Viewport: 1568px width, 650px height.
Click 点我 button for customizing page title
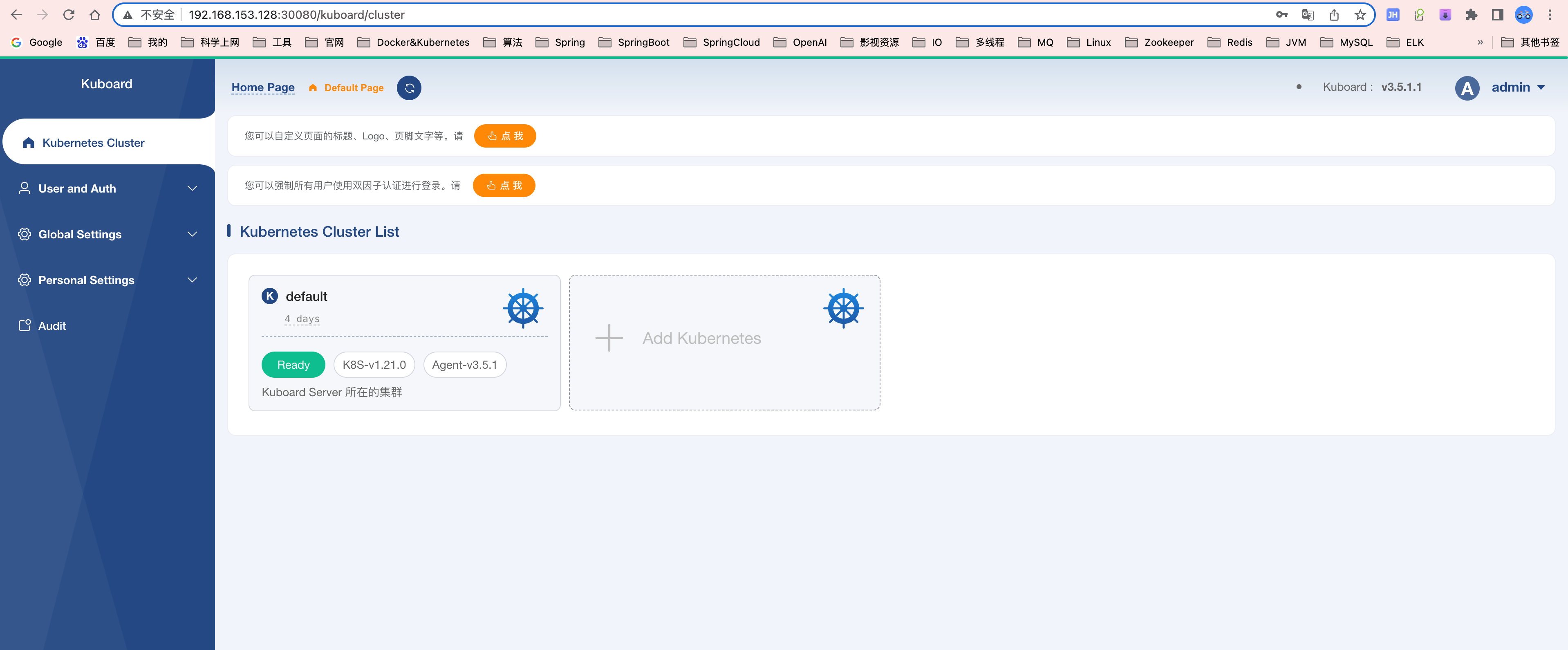[x=505, y=136]
